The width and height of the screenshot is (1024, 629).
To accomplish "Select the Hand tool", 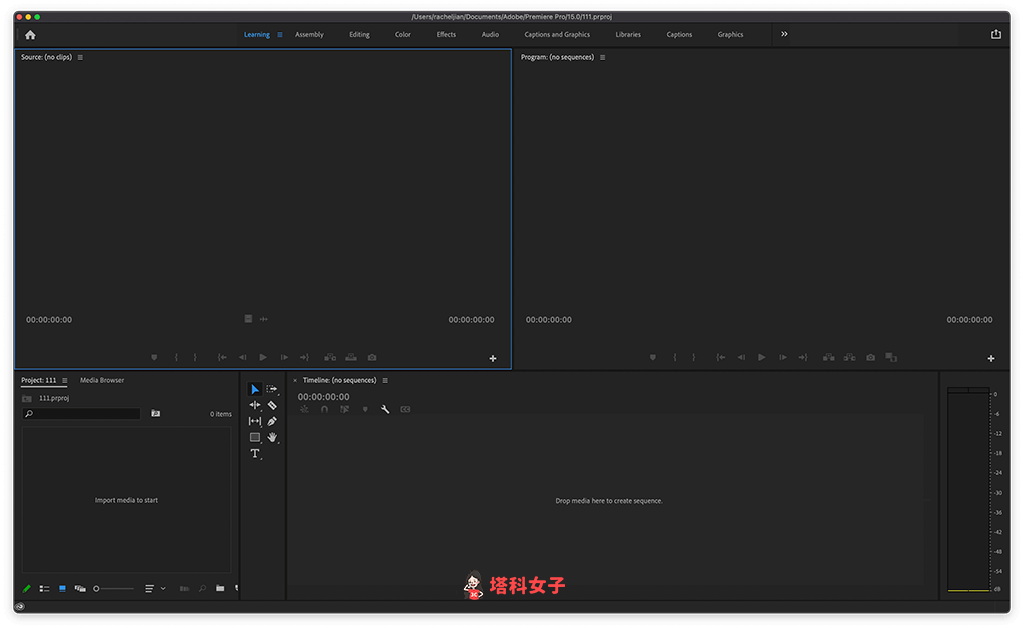I will [270, 436].
